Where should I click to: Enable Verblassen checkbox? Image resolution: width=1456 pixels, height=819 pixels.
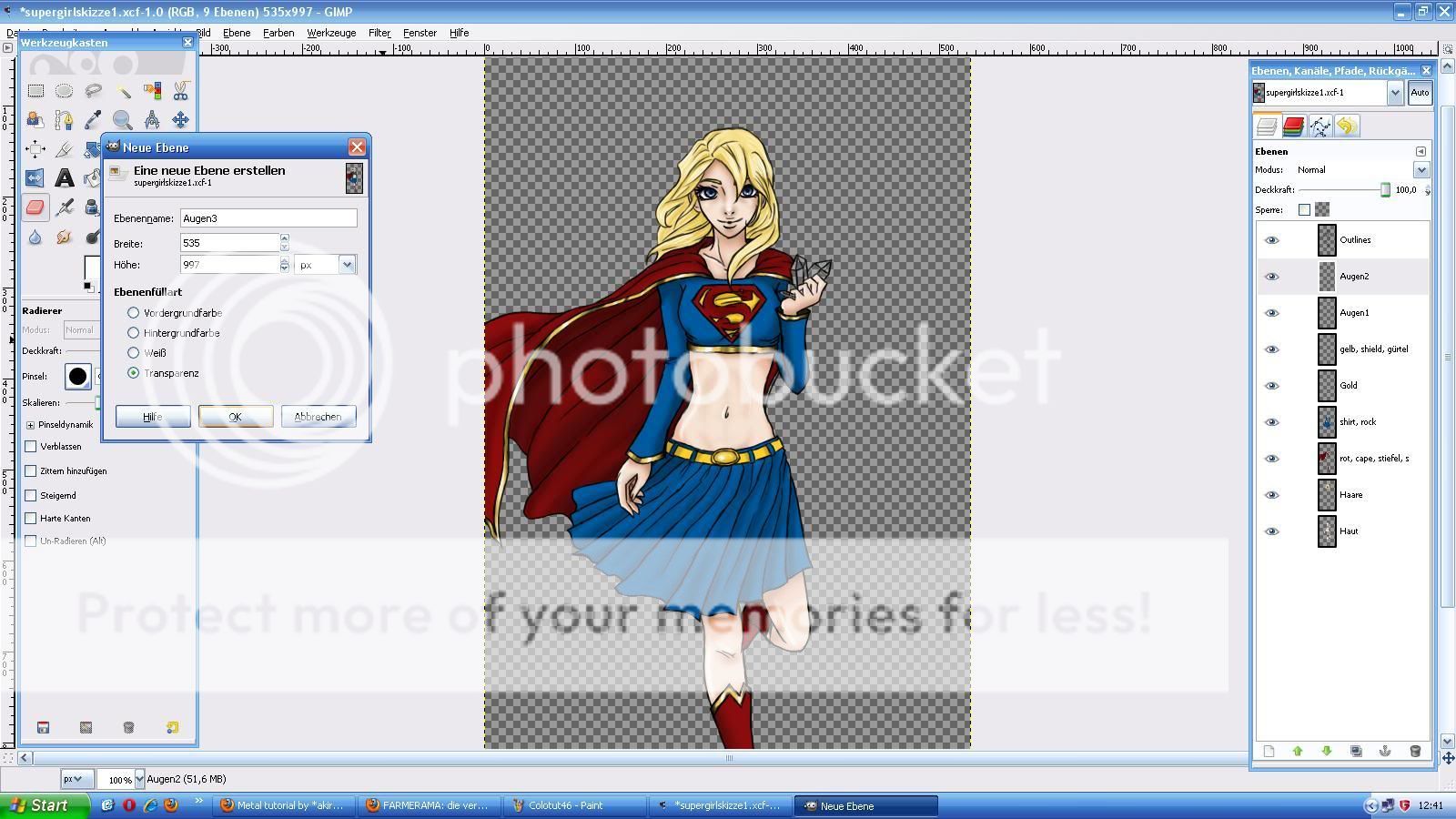pyautogui.click(x=31, y=447)
